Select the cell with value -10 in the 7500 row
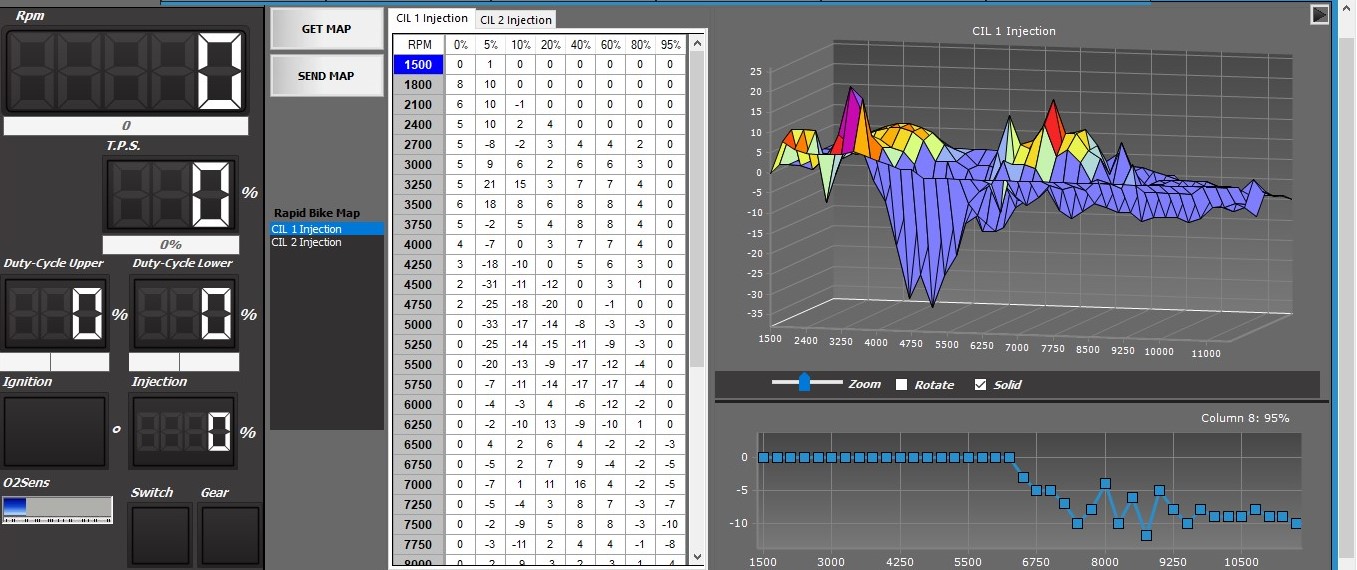The image size is (1357, 570). 670,524
